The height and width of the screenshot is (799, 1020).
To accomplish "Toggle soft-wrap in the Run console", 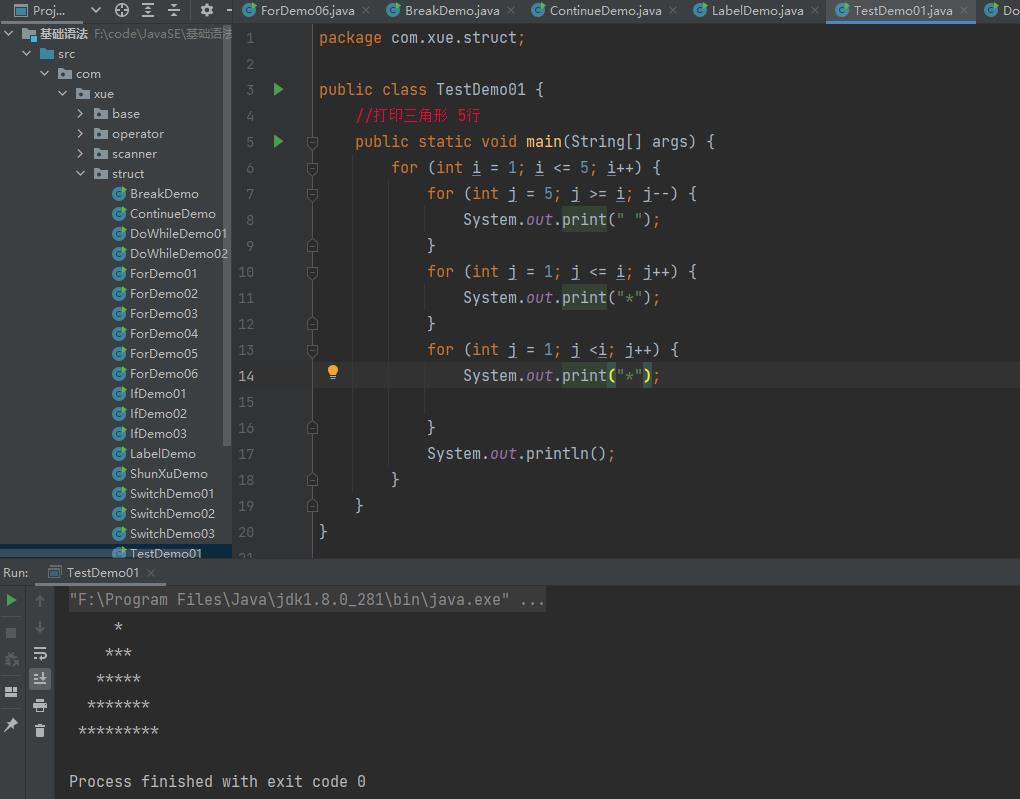I will 40,653.
